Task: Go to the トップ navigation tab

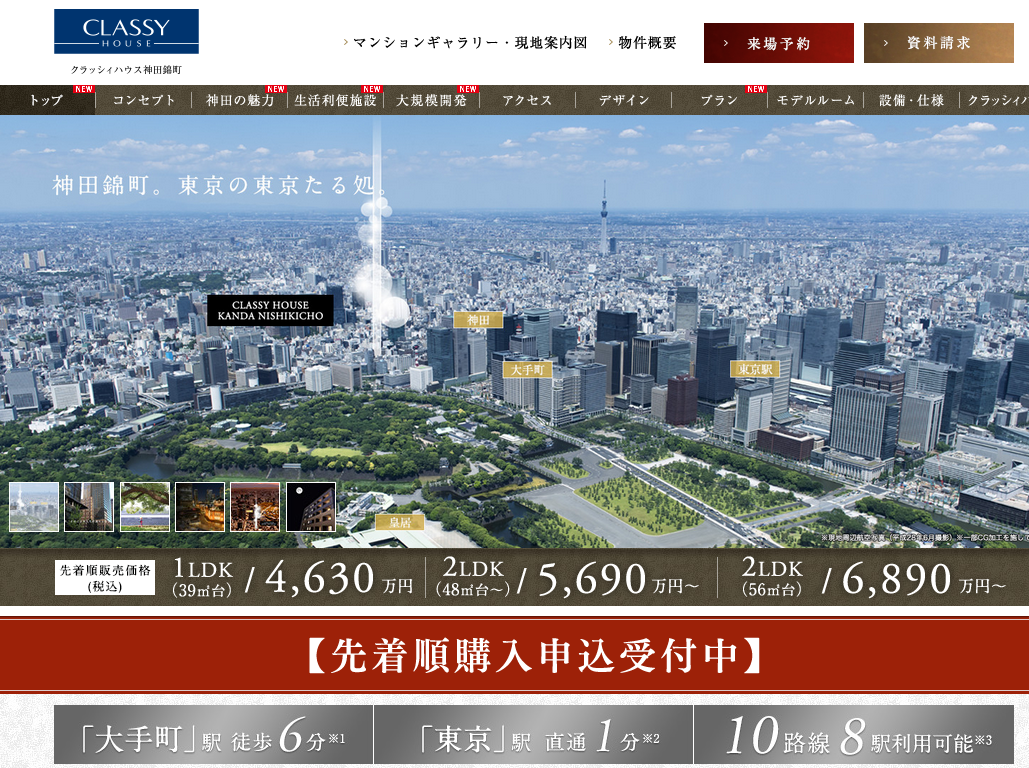Action: click(x=46, y=100)
